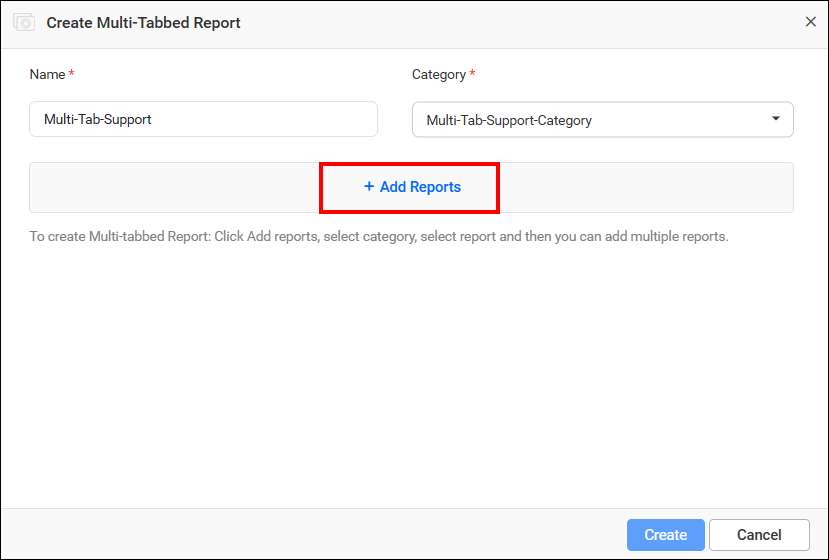Click the plus icon beside Add Reports
The height and width of the screenshot is (560, 829).
tap(369, 186)
